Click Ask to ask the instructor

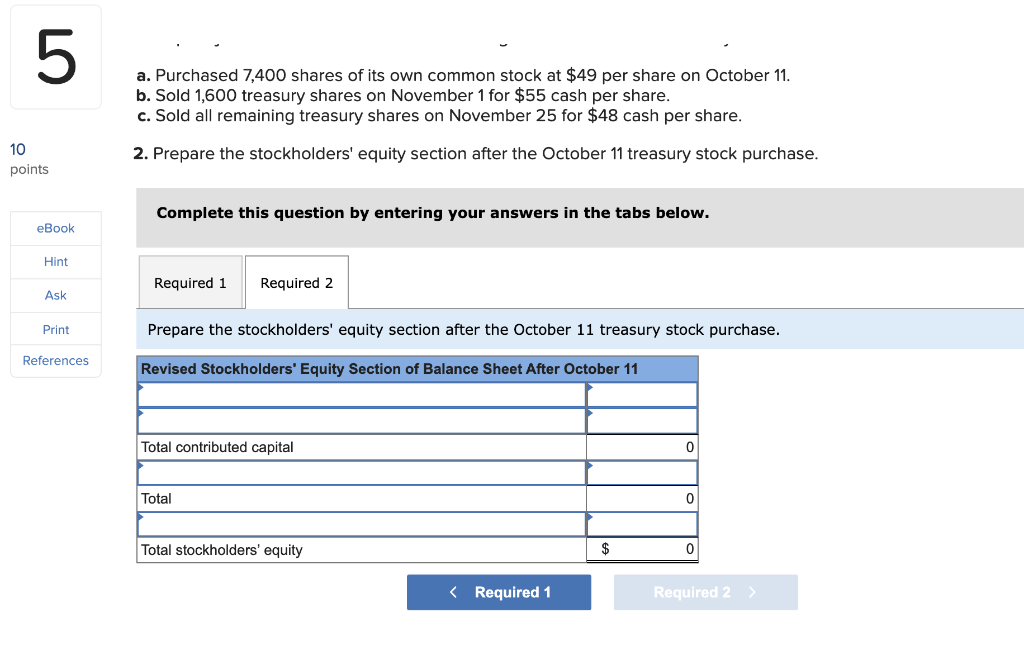55,295
